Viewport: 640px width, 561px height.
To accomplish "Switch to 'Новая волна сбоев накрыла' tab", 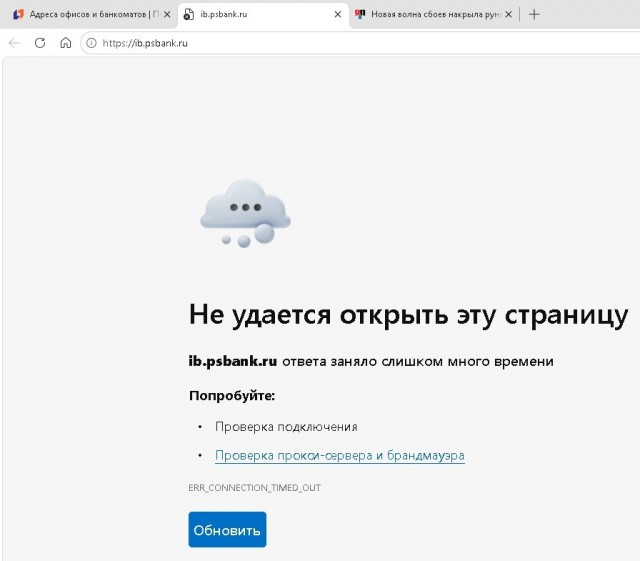I will tap(434, 14).
